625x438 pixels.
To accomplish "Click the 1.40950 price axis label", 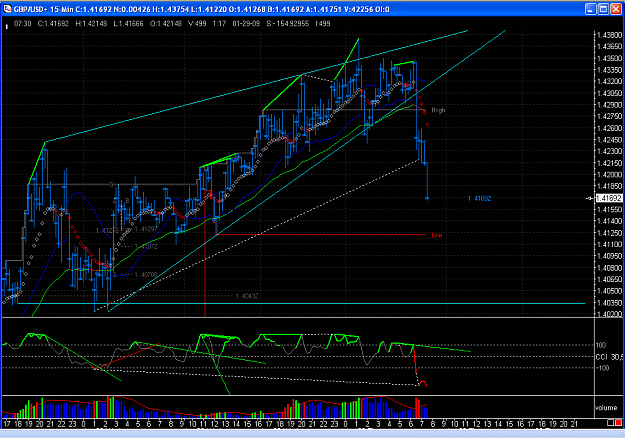I will (x=609, y=256).
